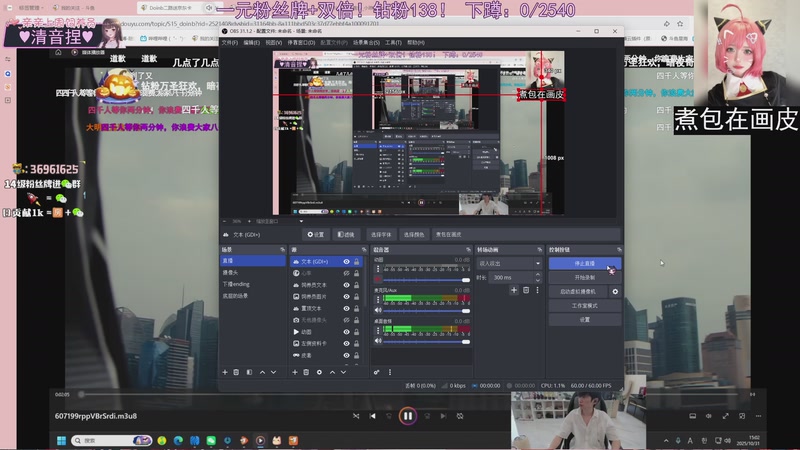
Task: Hide the 饲养员文本 source
Action: (346, 285)
